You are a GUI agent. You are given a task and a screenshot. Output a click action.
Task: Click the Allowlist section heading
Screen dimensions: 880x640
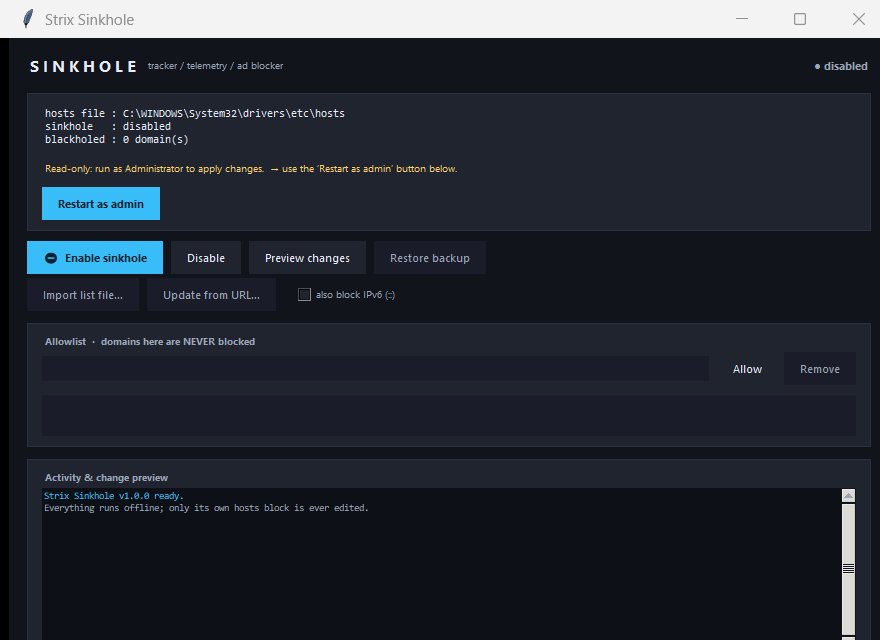150,342
